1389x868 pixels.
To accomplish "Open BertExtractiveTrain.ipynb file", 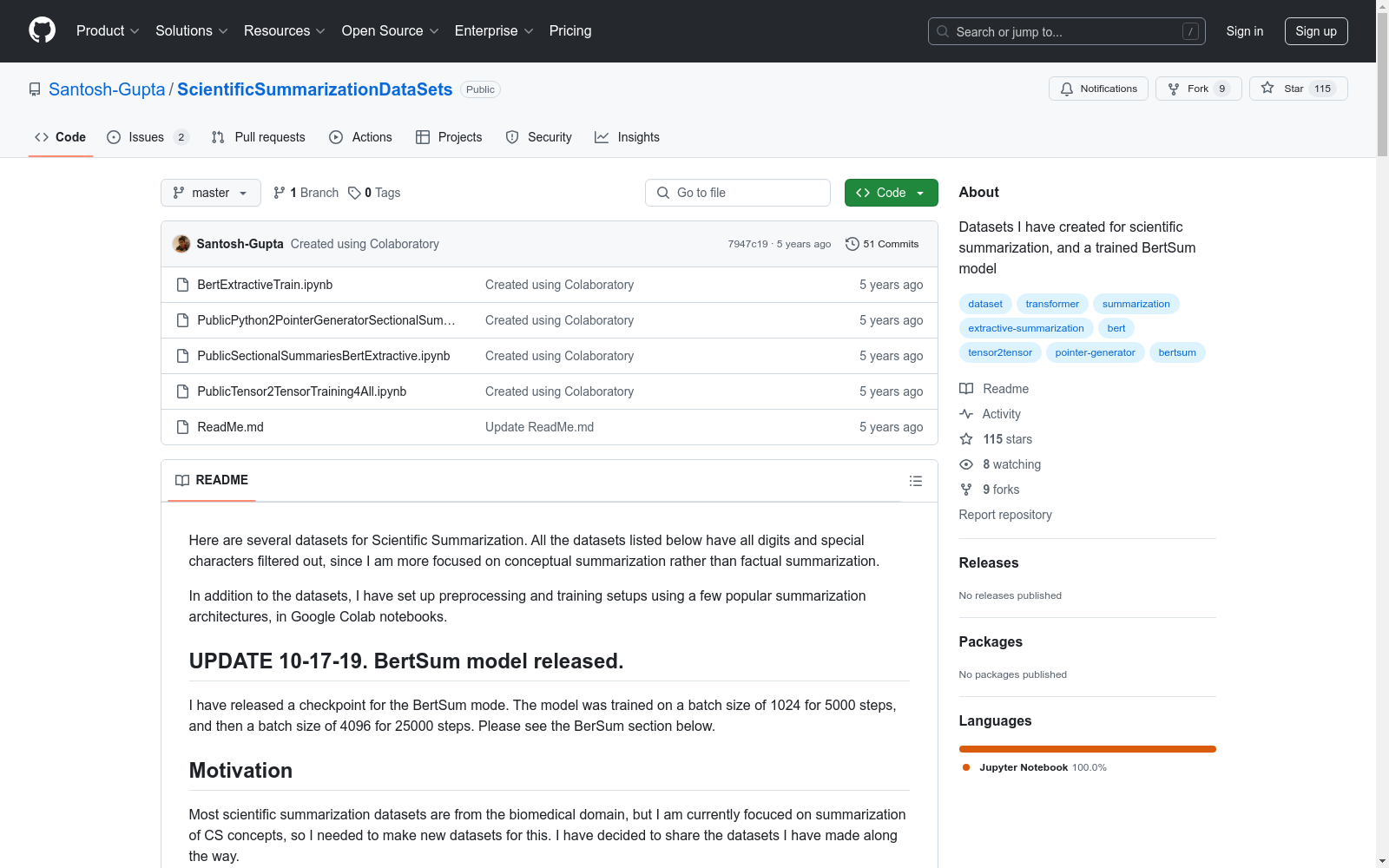I will click(265, 285).
